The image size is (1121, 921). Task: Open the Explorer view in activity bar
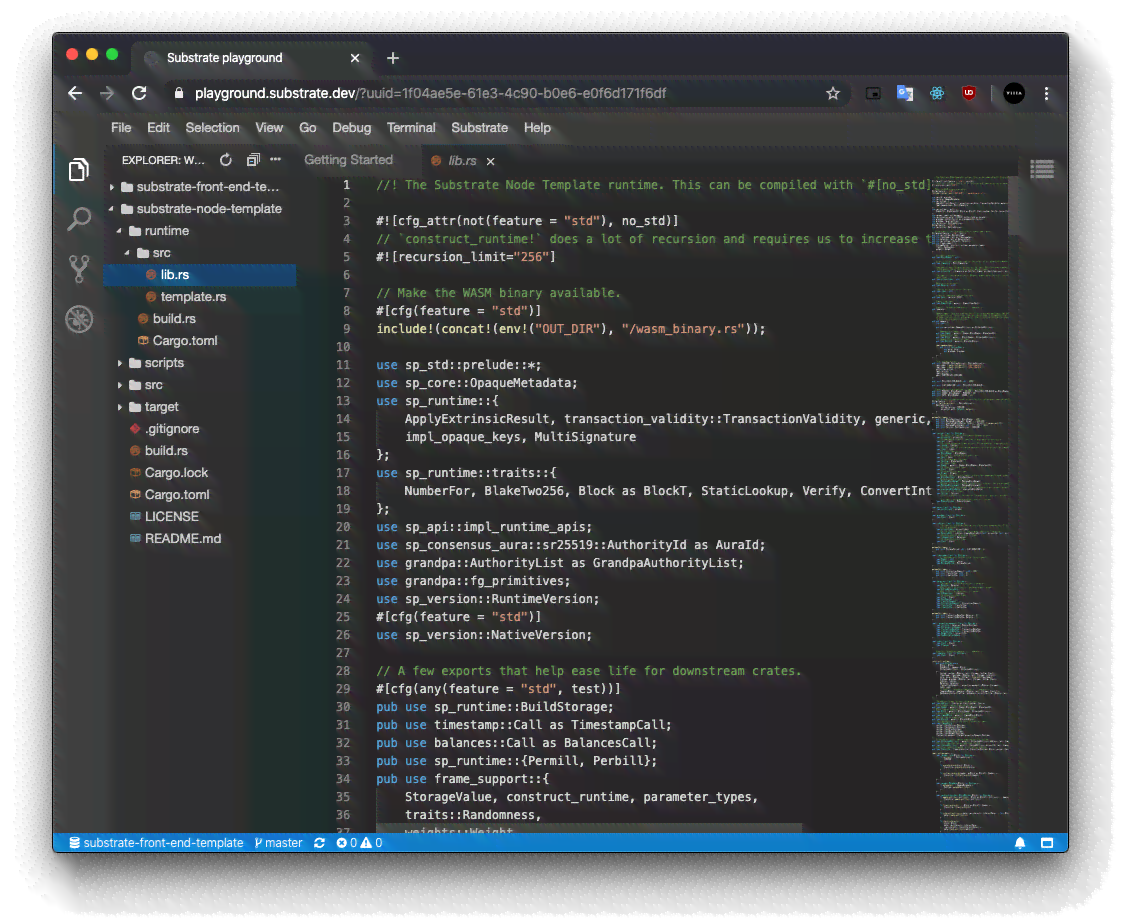coord(79,169)
